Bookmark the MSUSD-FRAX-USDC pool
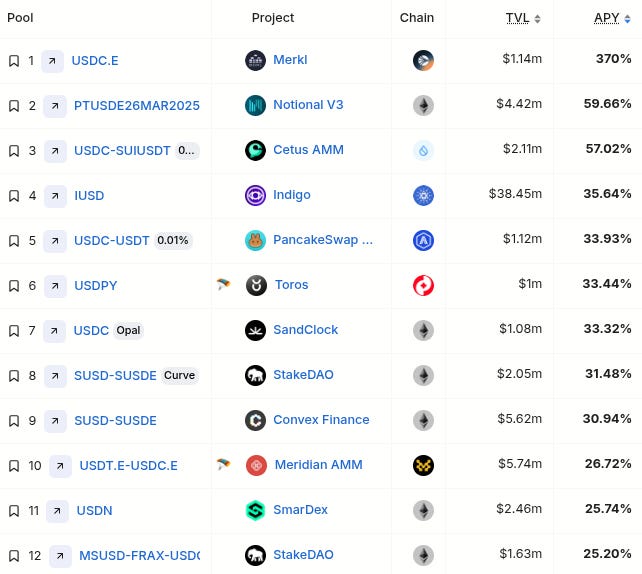The height and width of the screenshot is (574, 642). [x=14, y=556]
